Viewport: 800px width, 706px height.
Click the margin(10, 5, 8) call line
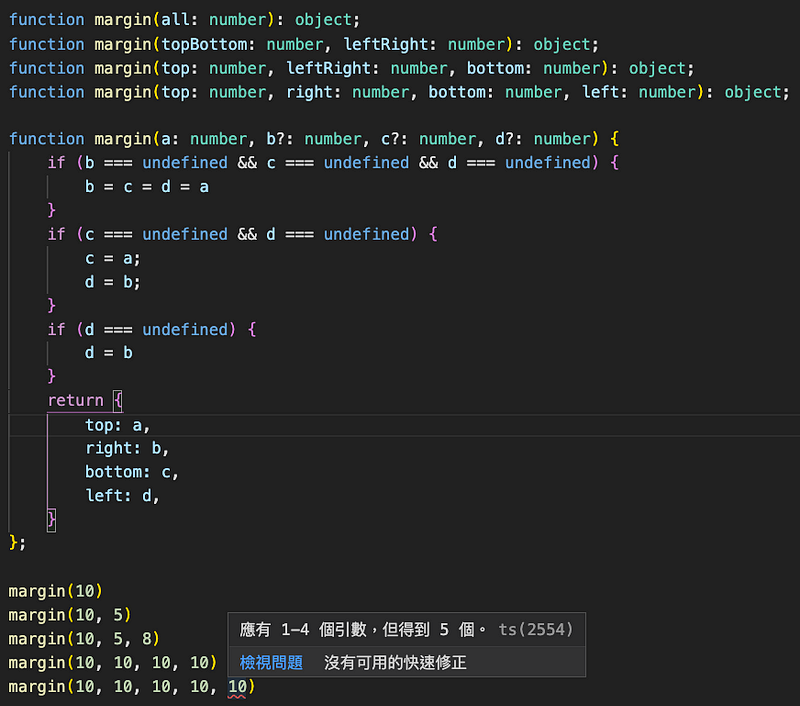coord(84,638)
